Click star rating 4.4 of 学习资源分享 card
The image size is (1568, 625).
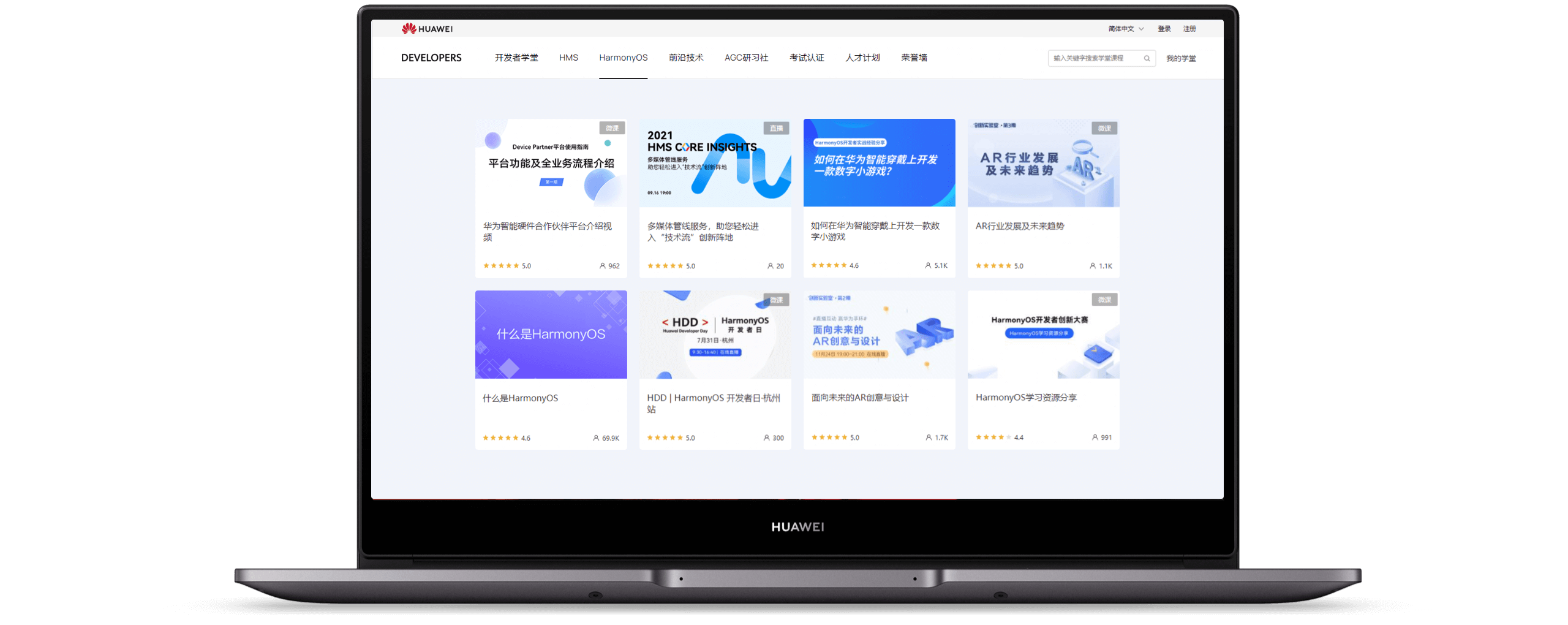[999, 438]
